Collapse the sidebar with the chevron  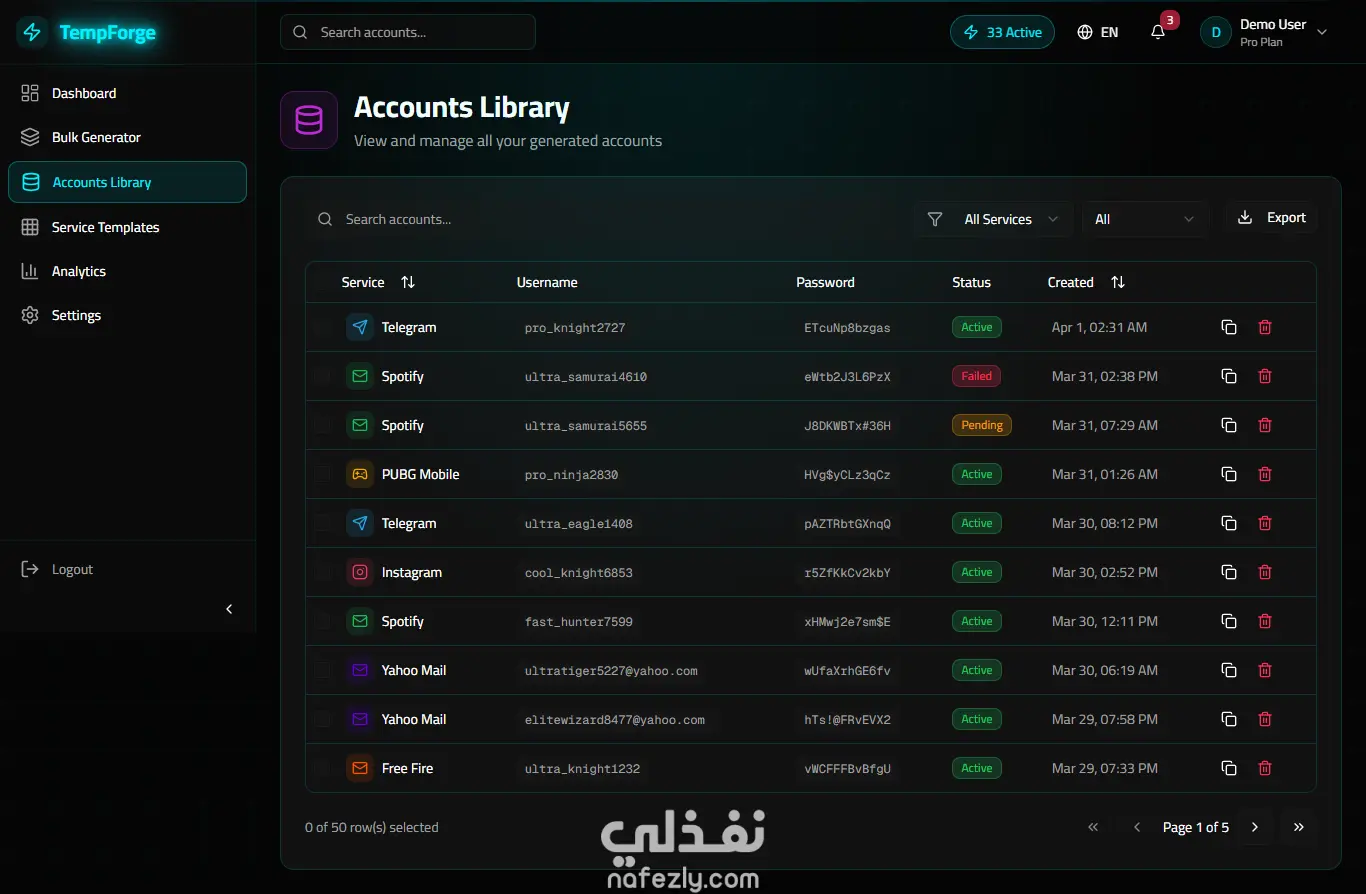[229, 609]
